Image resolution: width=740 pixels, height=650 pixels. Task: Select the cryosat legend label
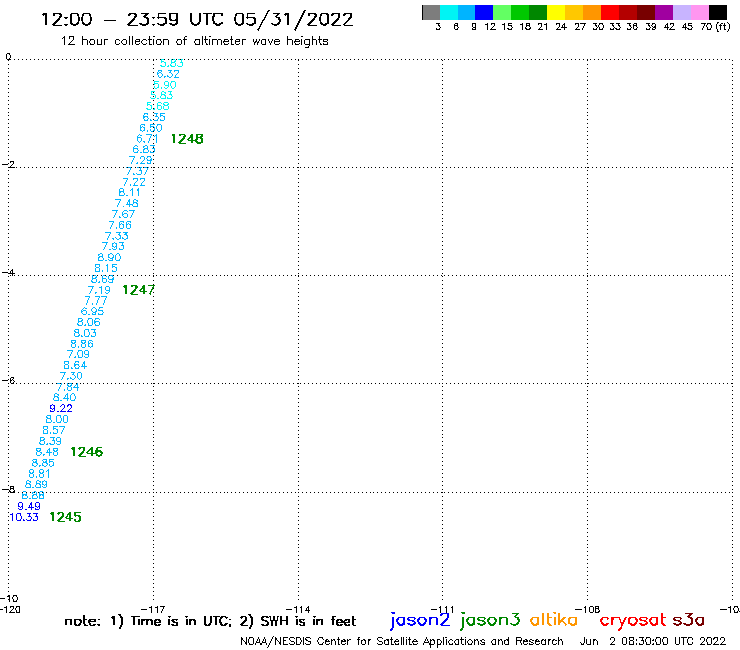click(633, 621)
